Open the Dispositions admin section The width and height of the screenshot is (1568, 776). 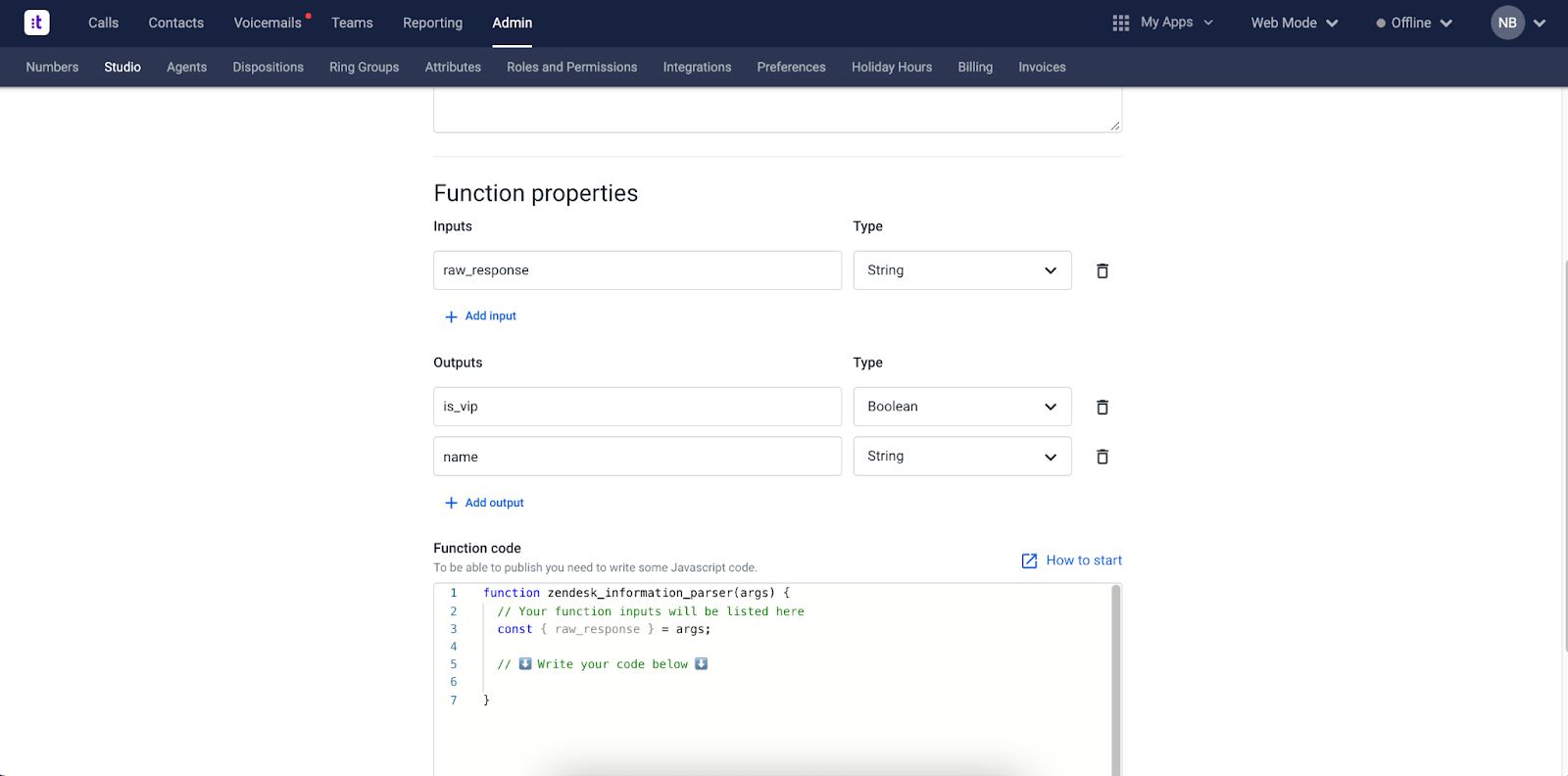click(x=269, y=67)
